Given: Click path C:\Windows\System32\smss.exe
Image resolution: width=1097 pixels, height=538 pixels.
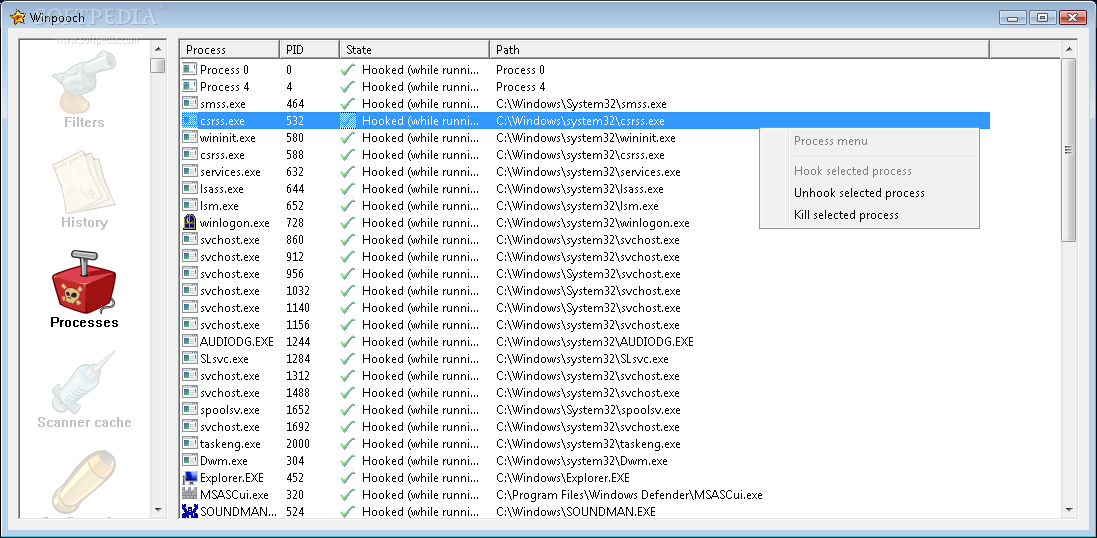Looking at the screenshot, I should pos(581,104).
